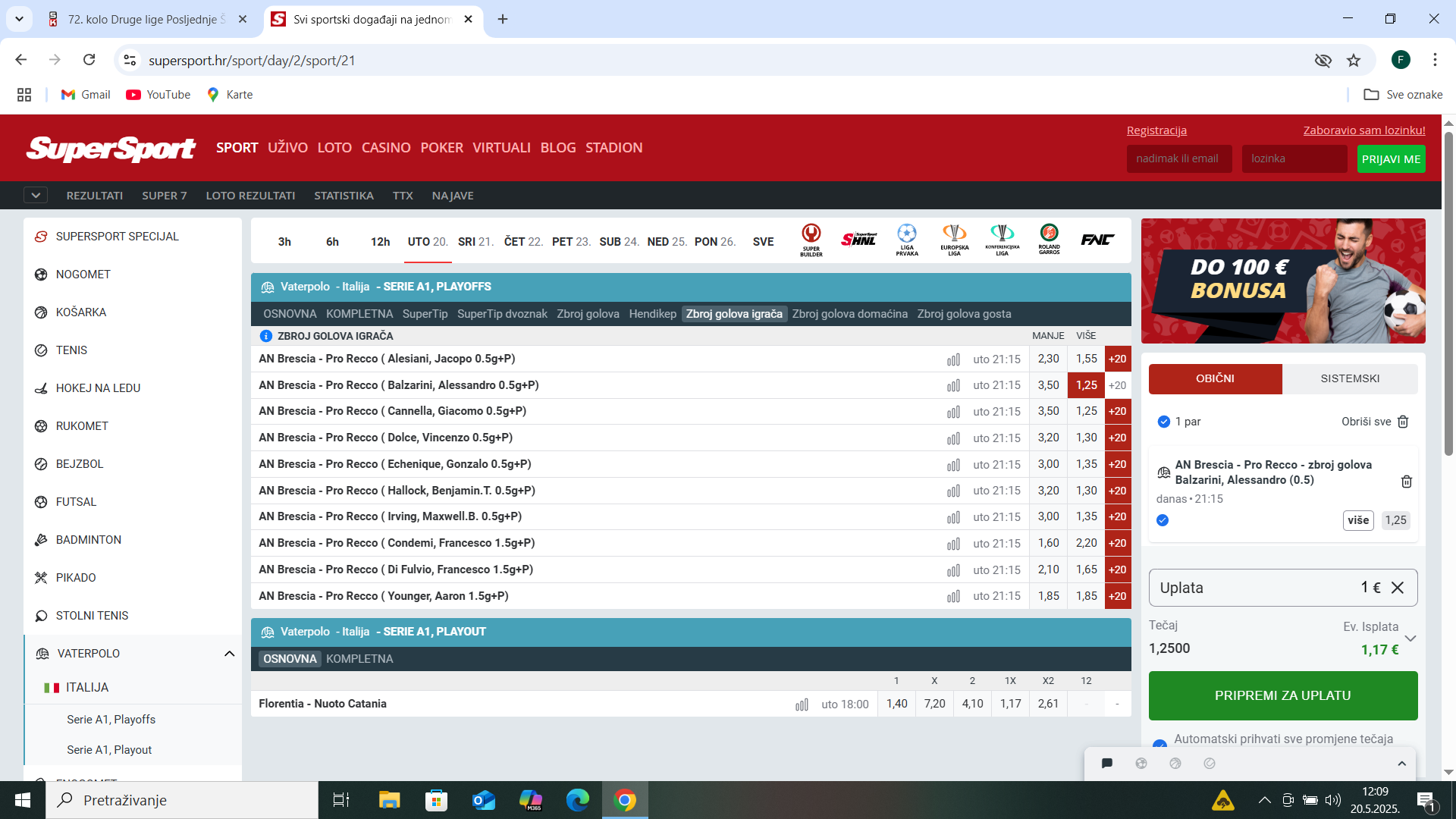Click the Pripremi za uplatu button
Screen dimensions: 1456x819
(1283, 695)
